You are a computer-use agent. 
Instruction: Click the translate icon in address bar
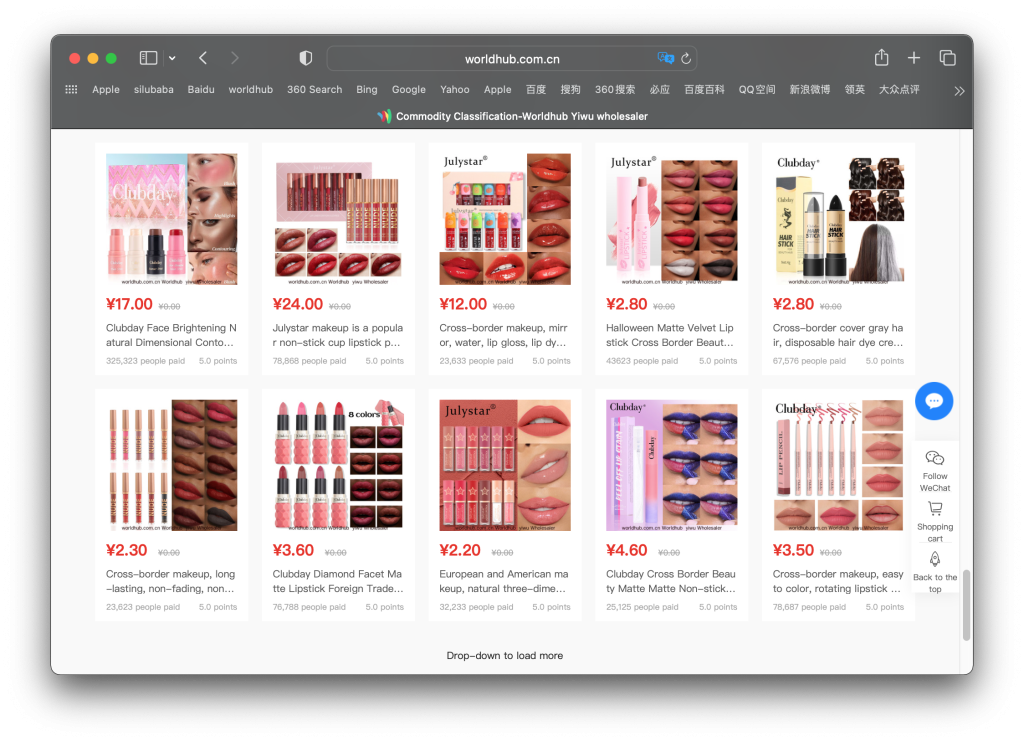click(665, 59)
